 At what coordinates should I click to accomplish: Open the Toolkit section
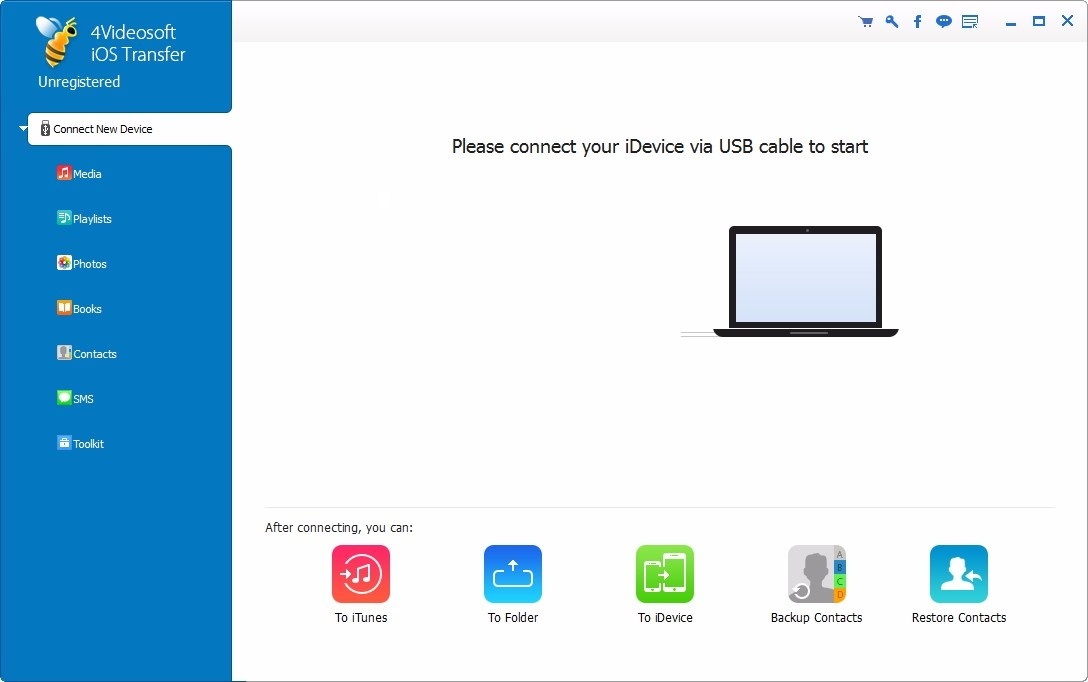[80, 443]
